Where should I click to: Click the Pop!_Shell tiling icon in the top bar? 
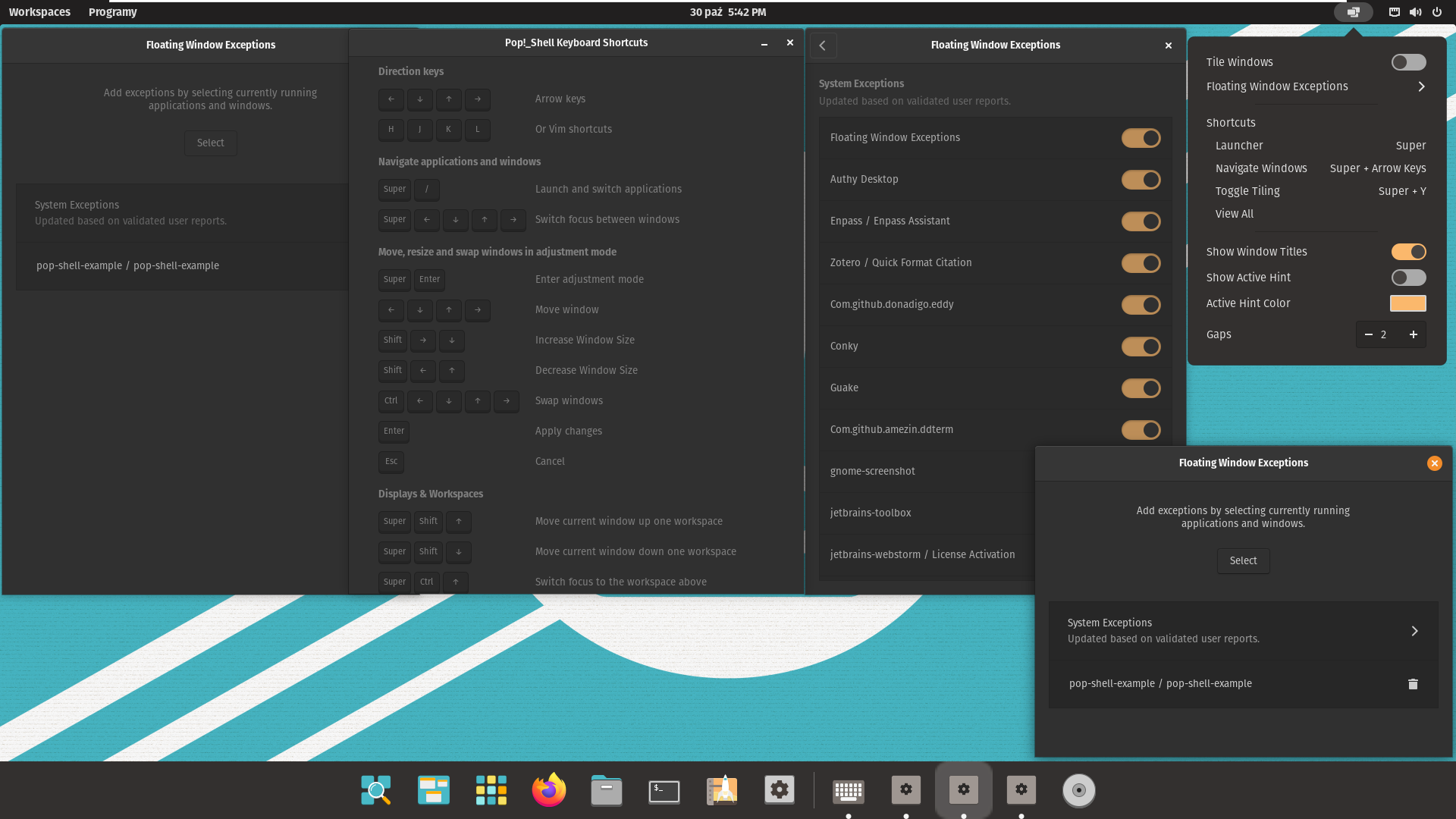1353,12
